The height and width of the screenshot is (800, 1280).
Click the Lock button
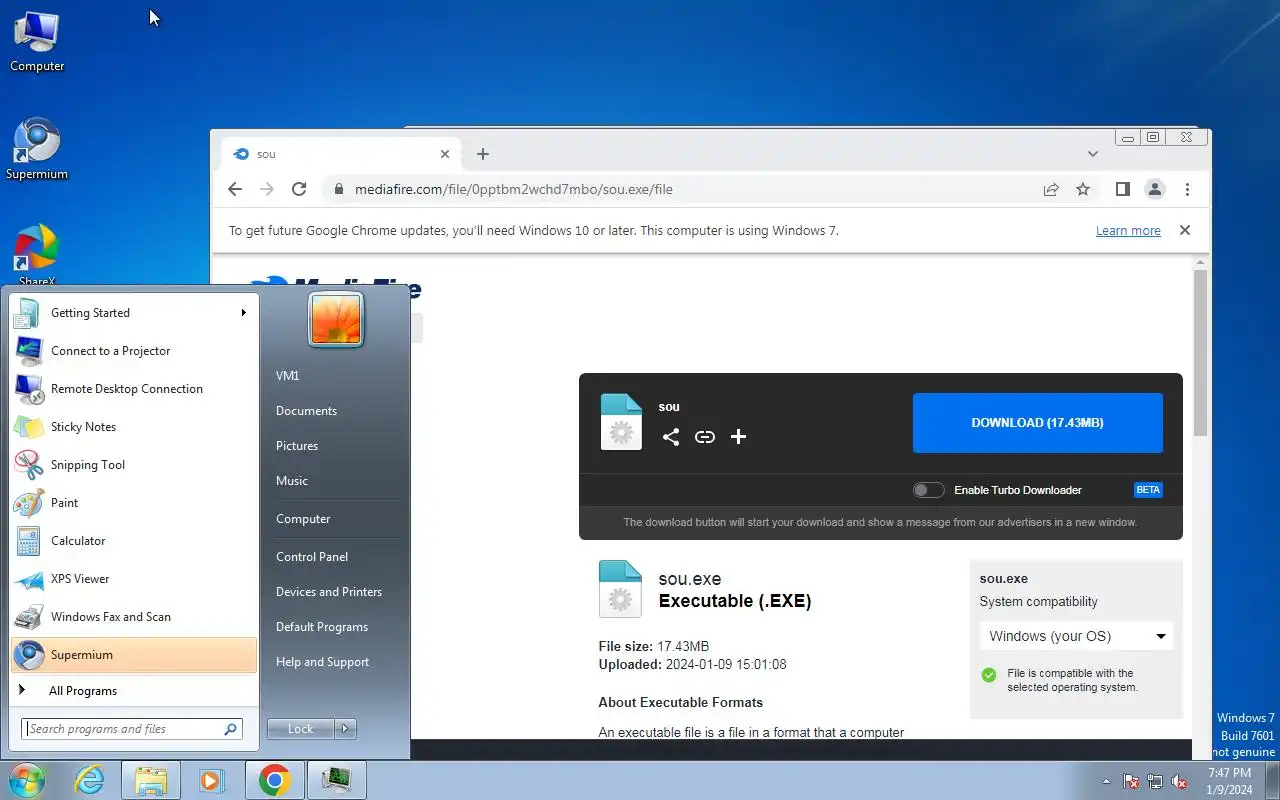click(x=301, y=729)
